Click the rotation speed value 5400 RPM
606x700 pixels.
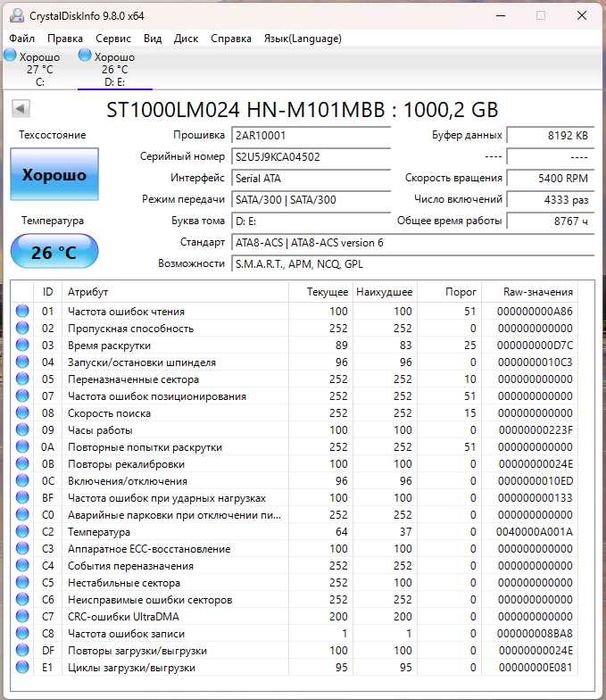550,178
